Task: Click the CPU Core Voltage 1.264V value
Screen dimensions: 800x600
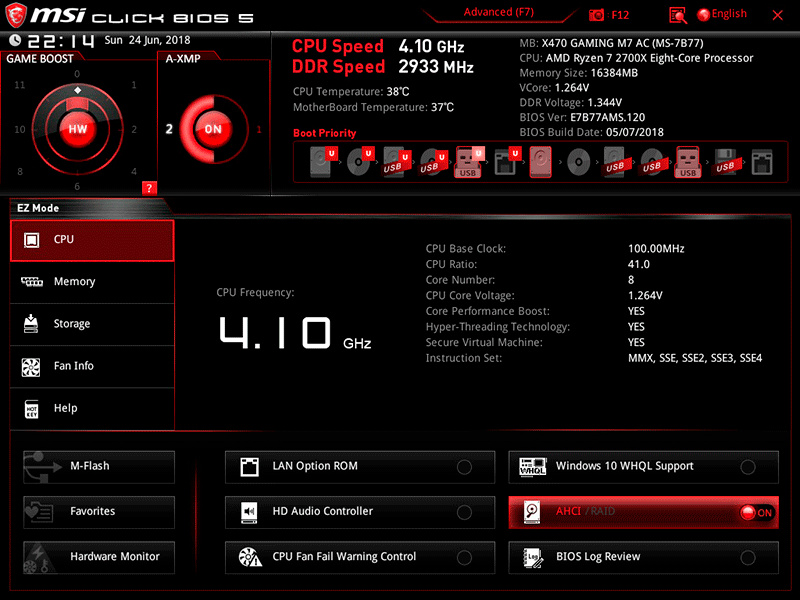Action: click(645, 295)
